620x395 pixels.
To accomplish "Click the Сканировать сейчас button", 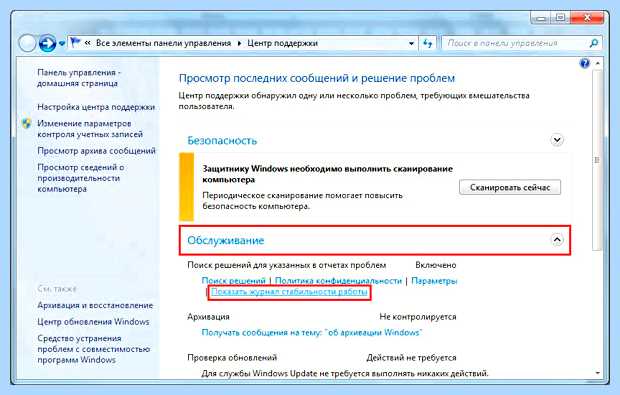I will click(510, 187).
